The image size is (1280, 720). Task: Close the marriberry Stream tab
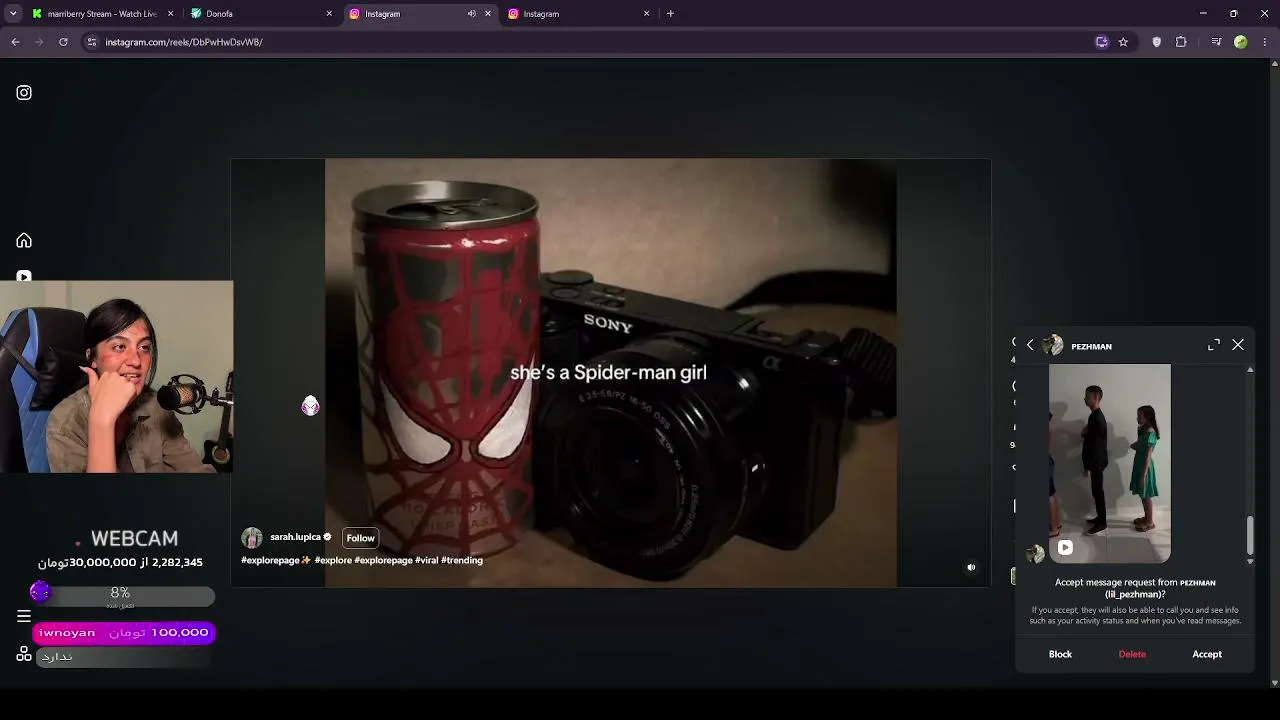(x=170, y=14)
